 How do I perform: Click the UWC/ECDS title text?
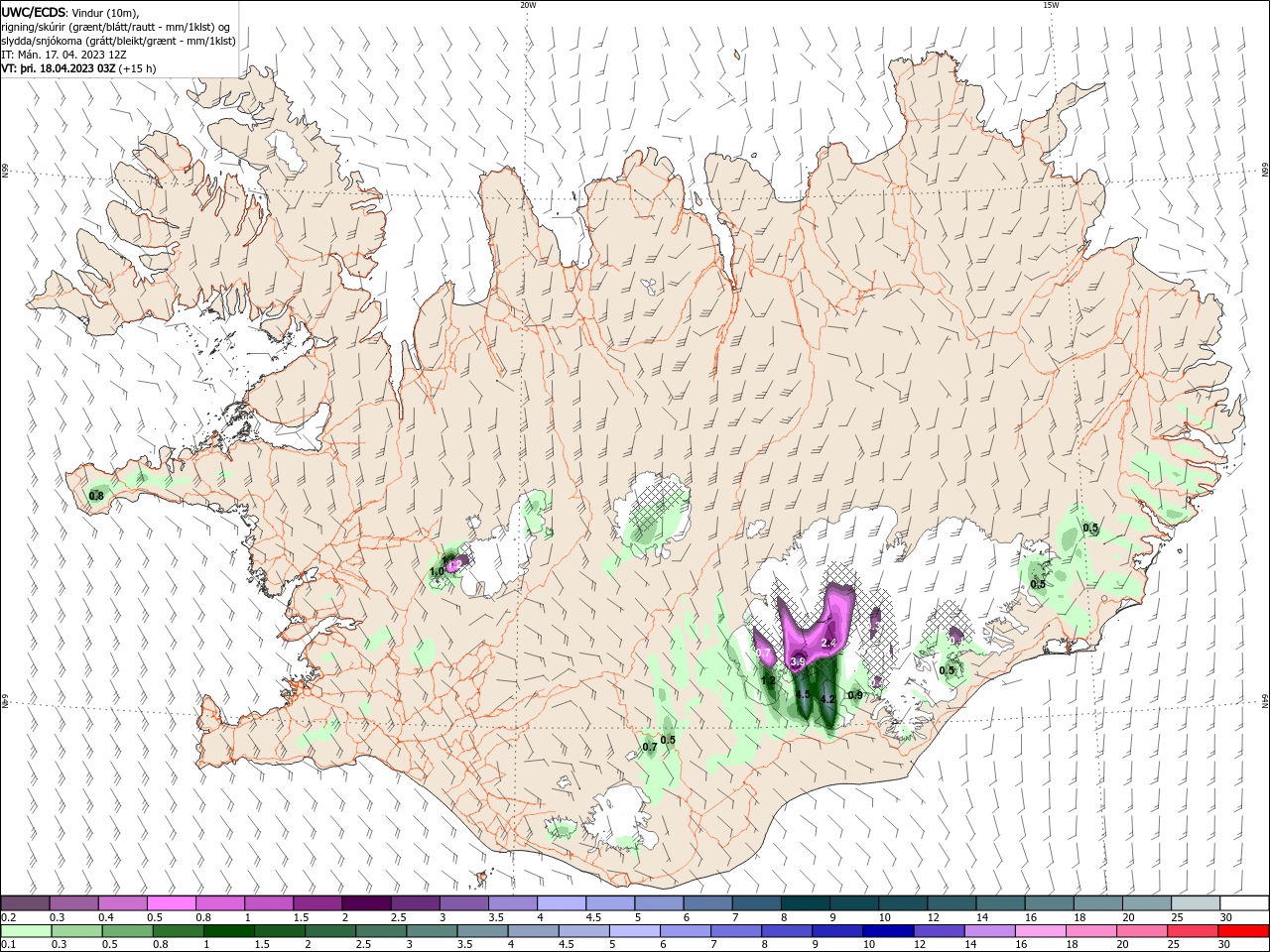click(x=34, y=12)
